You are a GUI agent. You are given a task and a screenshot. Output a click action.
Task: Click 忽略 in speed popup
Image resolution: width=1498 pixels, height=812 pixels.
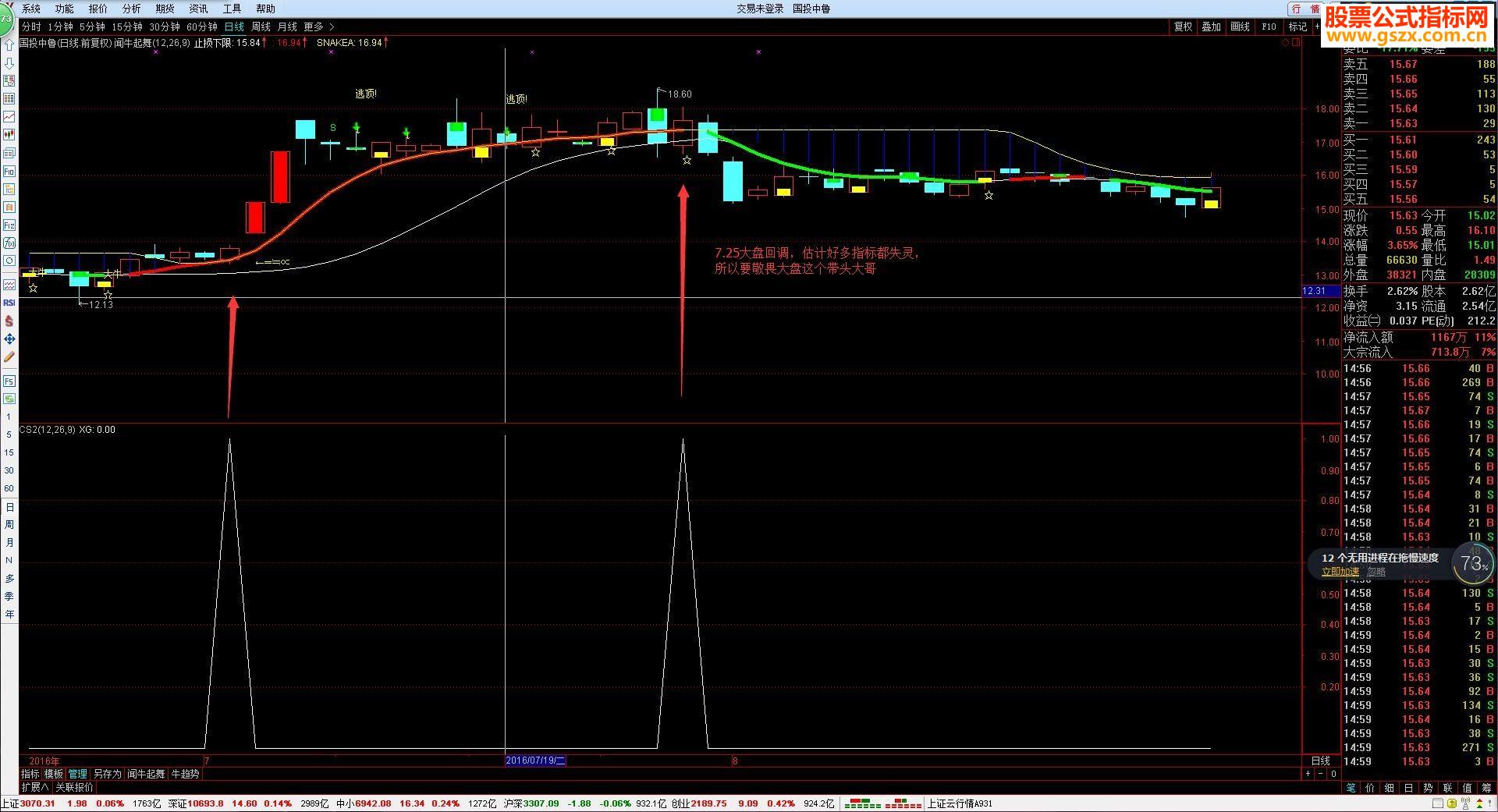coord(1376,572)
